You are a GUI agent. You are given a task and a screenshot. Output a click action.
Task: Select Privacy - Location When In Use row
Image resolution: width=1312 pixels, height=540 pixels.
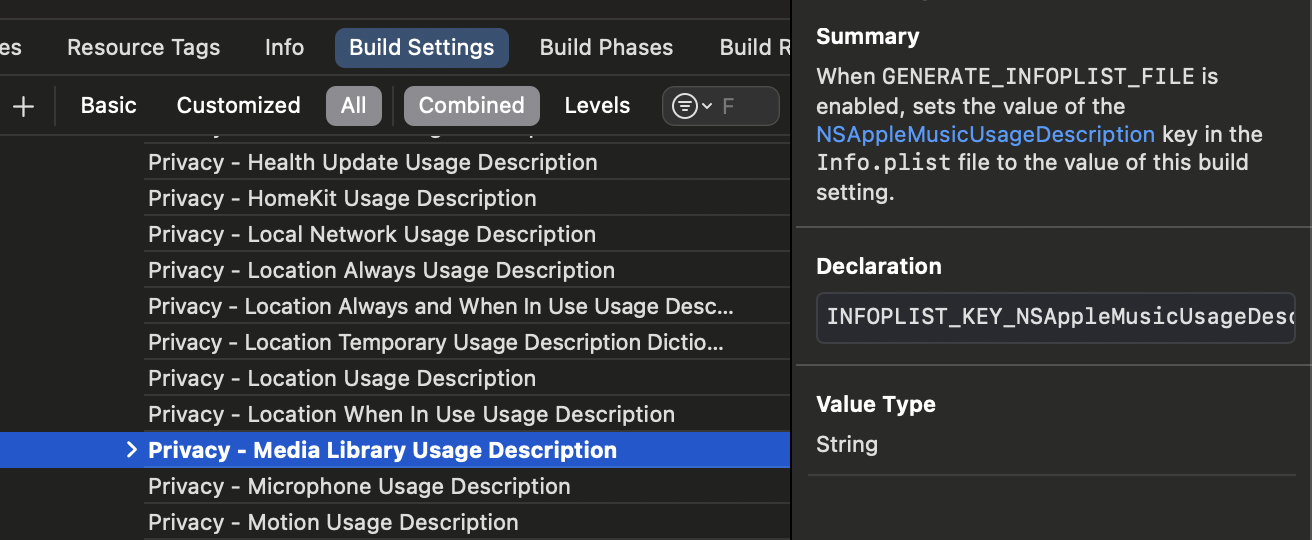pyautogui.click(x=411, y=414)
